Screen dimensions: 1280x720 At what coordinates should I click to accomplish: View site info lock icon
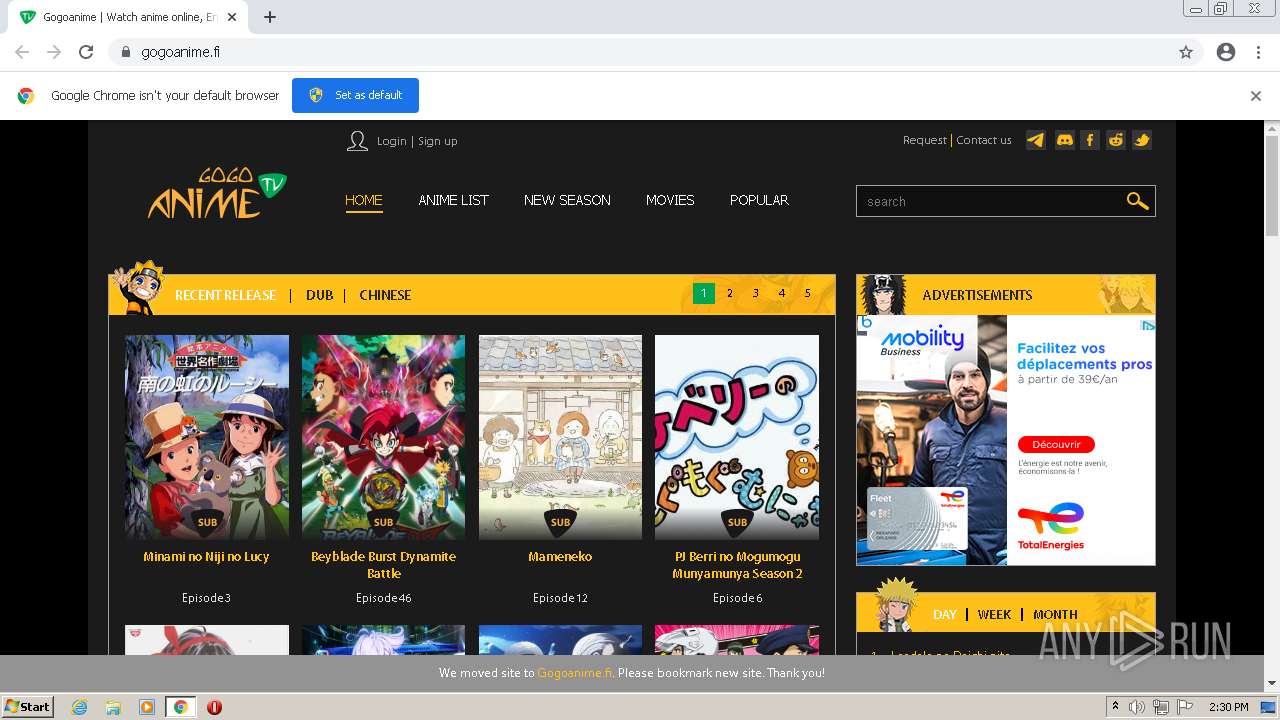[125, 52]
